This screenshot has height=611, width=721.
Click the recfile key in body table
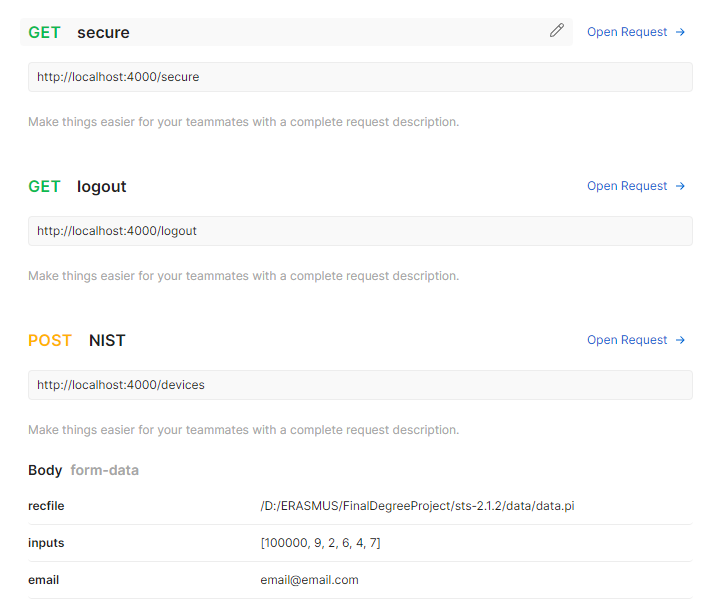click(46, 506)
